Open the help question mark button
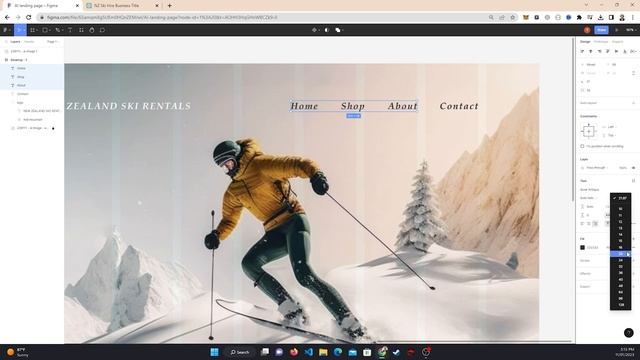This screenshot has width=640, height=360. coord(629,333)
